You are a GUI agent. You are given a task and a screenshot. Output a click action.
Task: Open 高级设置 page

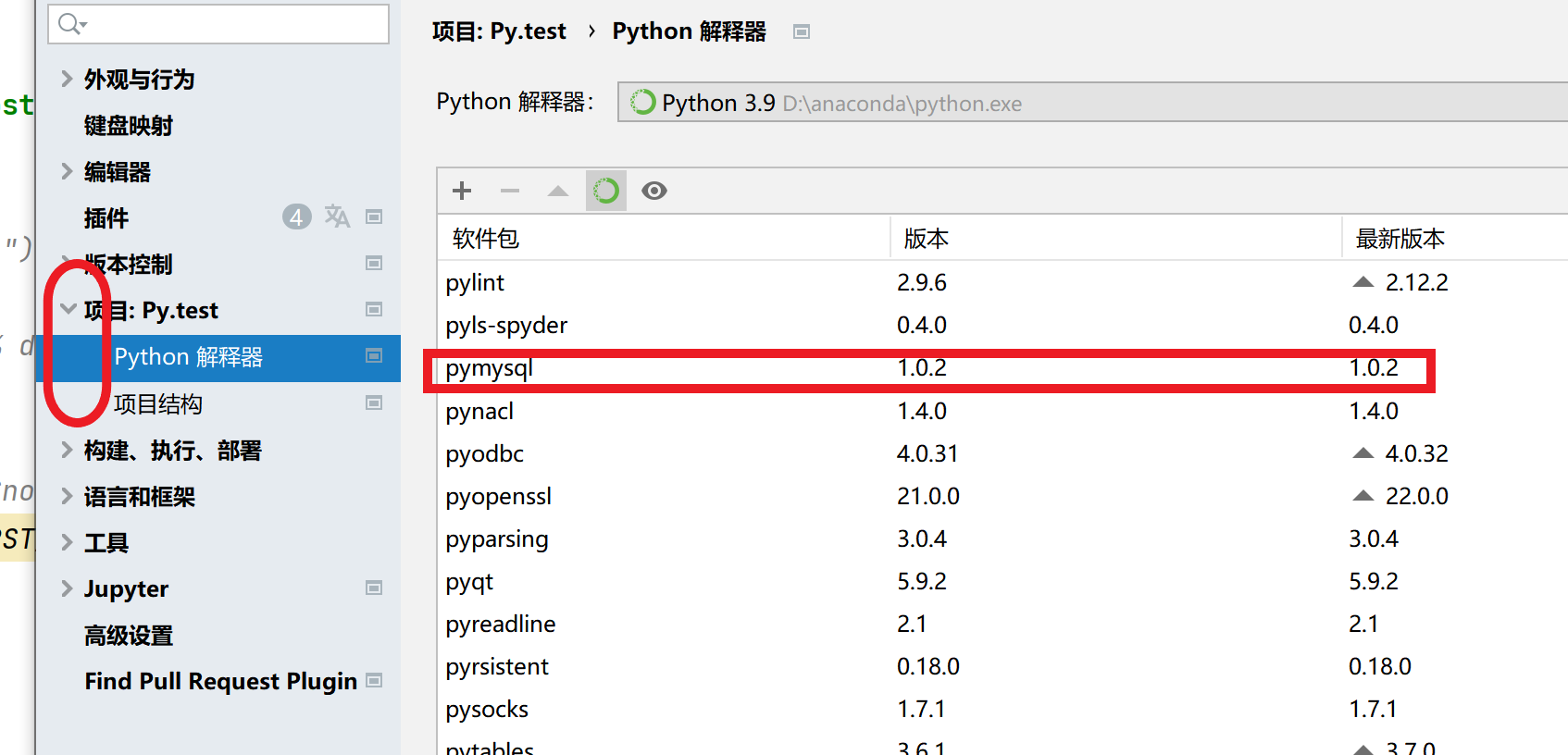129,635
